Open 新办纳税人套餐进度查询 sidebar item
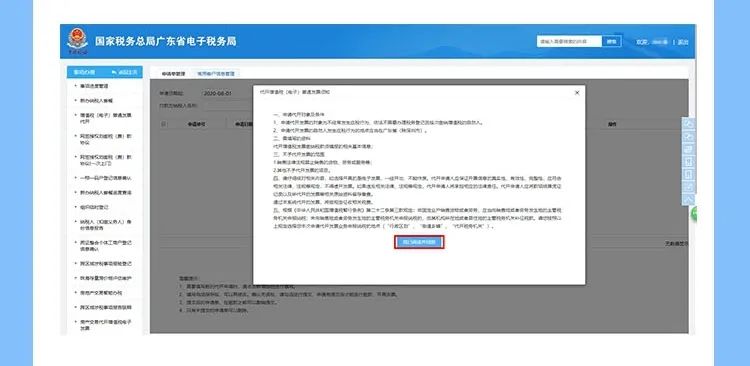The width and height of the screenshot is (750, 366). (105, 192)
